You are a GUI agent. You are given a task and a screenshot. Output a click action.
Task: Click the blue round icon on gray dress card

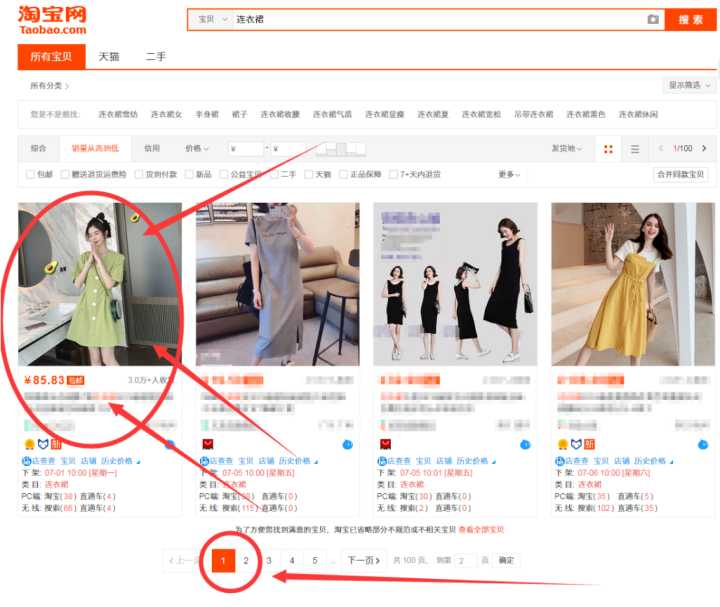(348, 444)
